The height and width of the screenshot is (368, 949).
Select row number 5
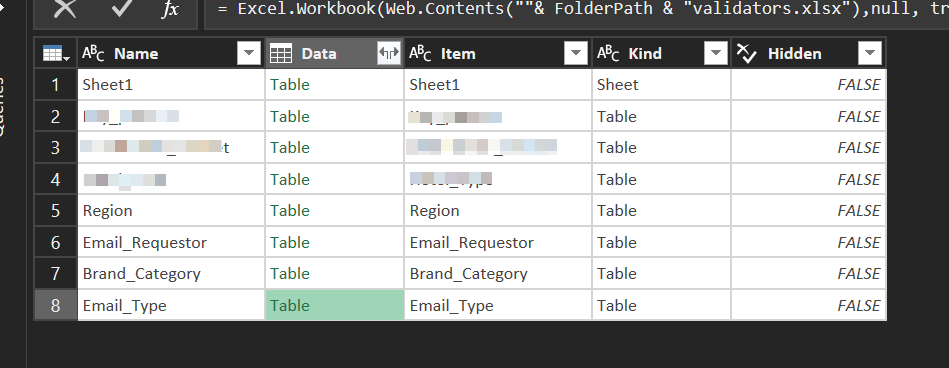tap(56, 211)
